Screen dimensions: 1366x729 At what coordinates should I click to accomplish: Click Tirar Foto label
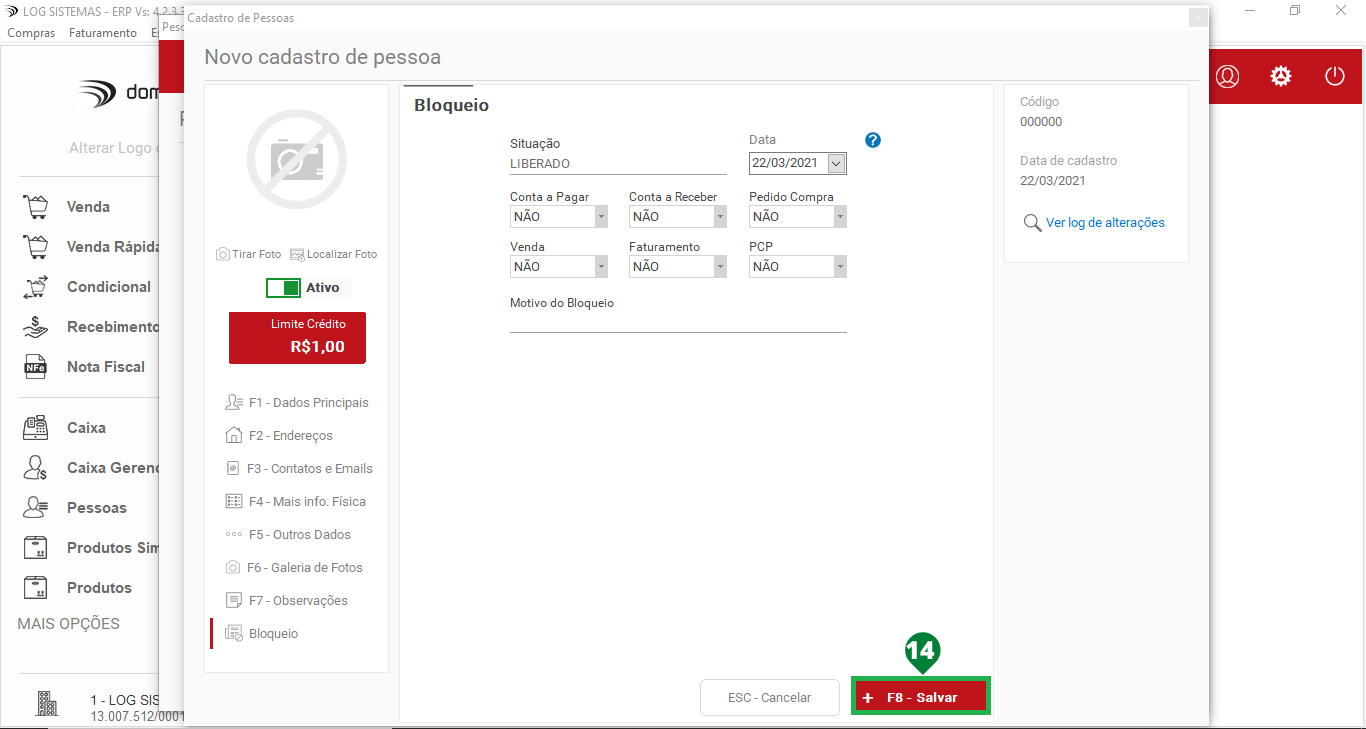pos(257,254)
